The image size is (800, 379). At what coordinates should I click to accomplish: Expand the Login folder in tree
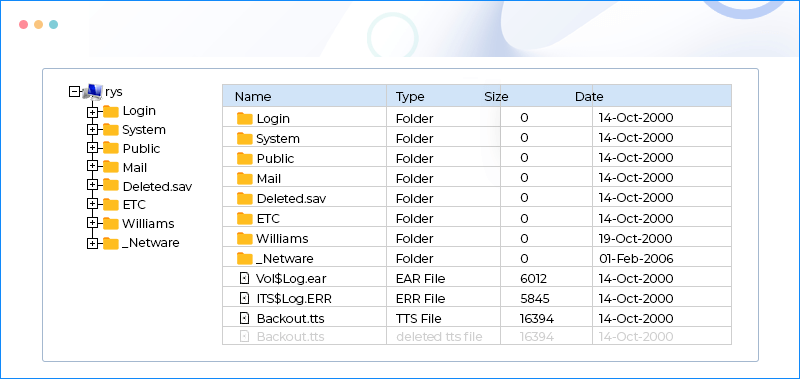pos(92,111)
